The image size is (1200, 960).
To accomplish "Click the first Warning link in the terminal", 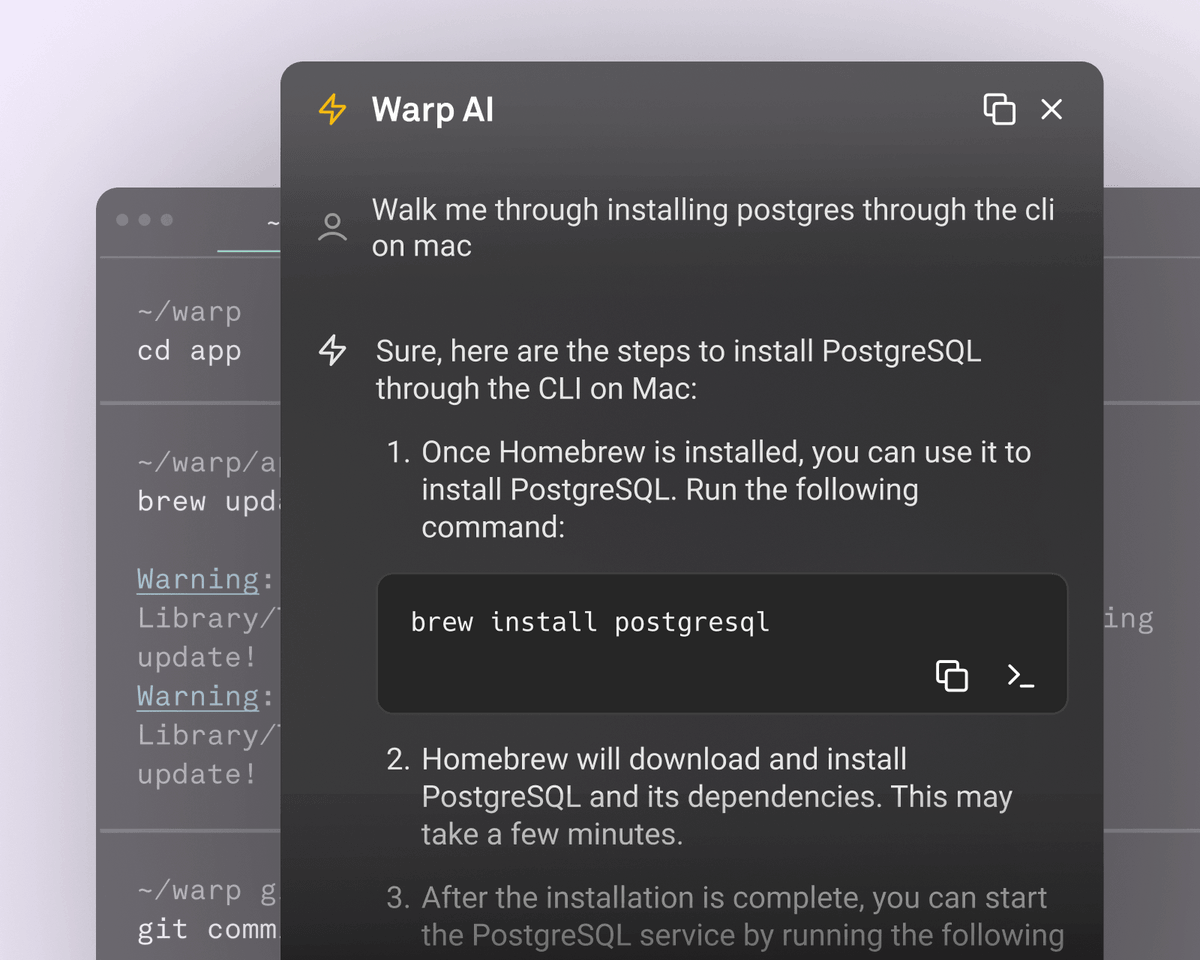I will pyautogui.click(x=197, y=579).
